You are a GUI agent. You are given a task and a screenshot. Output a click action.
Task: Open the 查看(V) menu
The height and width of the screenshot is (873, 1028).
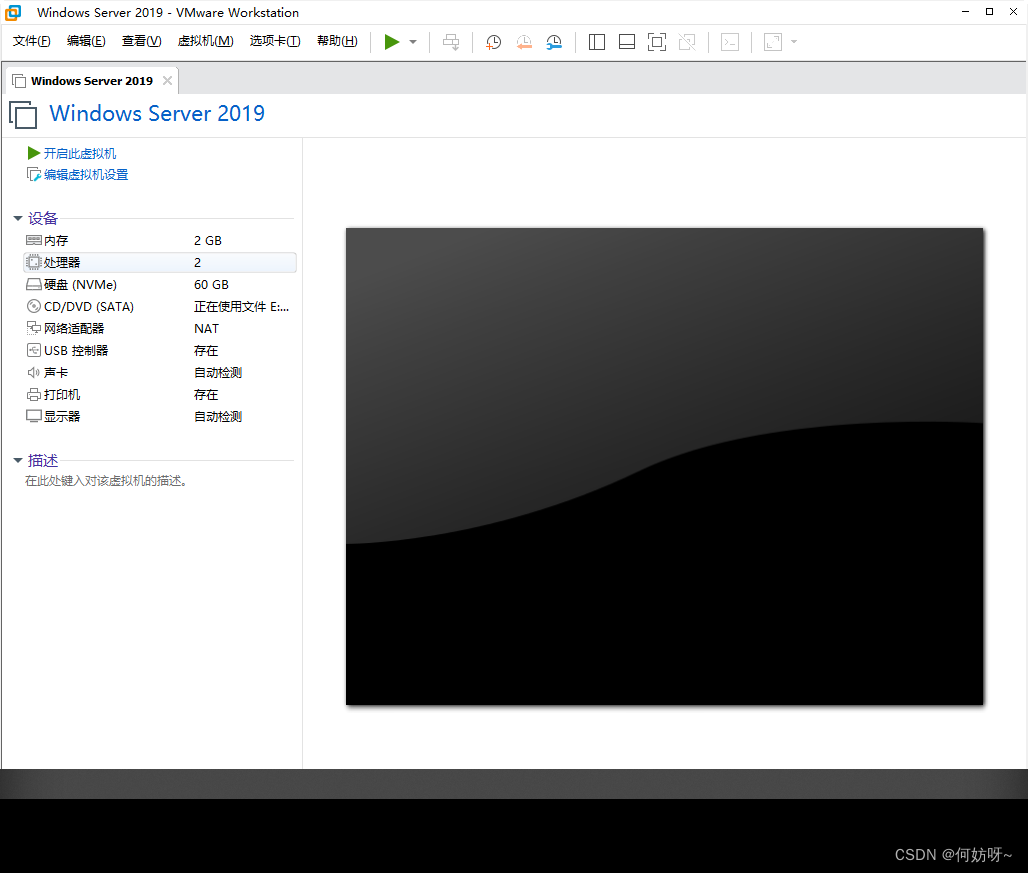click(142, 41)
